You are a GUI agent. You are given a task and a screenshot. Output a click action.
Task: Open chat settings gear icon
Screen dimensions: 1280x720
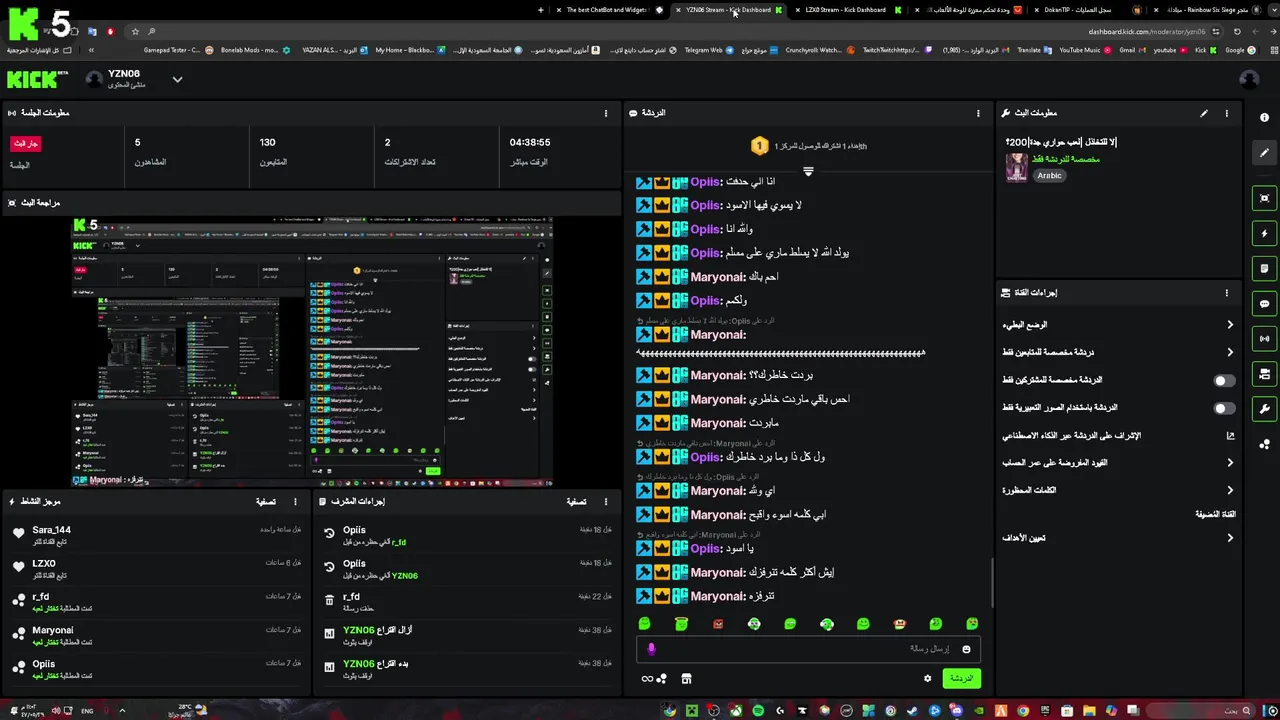(x=928, y=678)
